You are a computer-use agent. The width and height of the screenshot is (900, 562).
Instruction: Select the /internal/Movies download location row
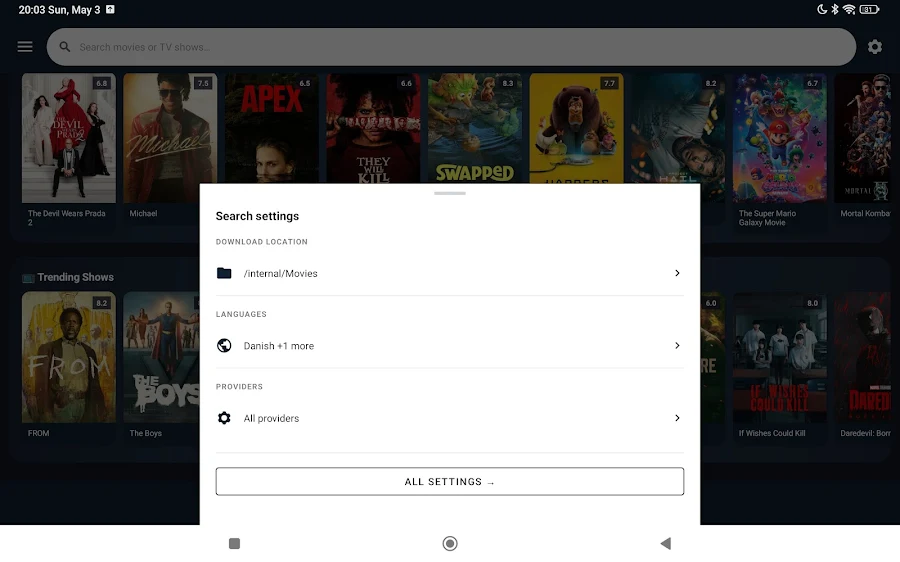[x=450, y=273]
